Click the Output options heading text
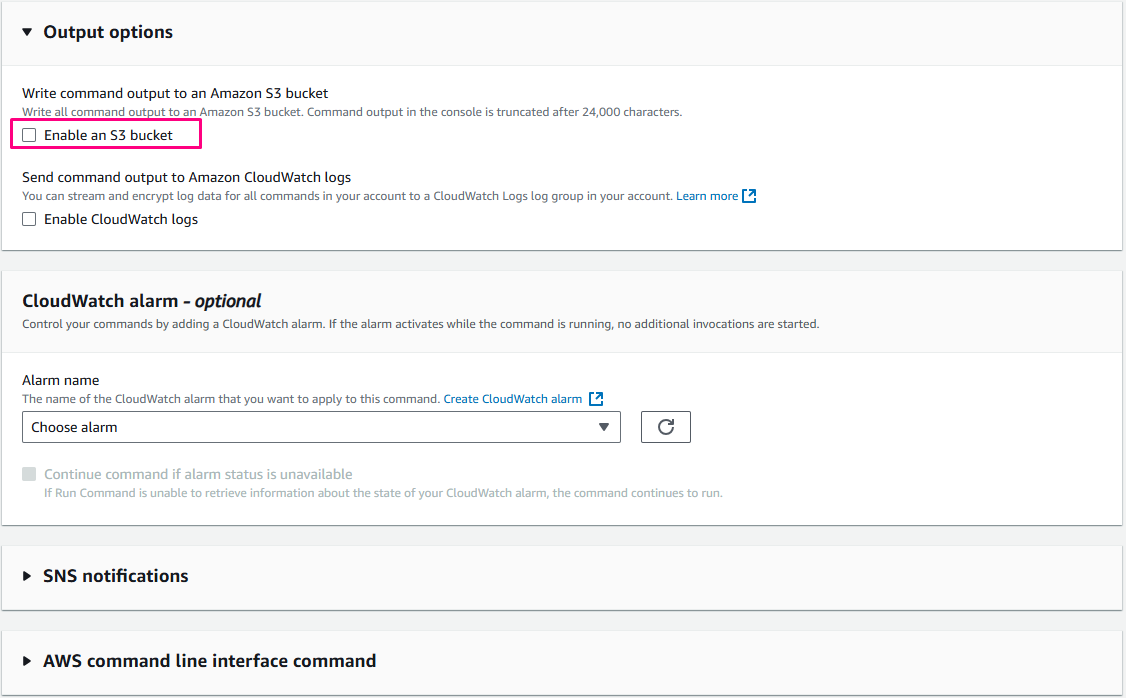The height and width of the screenshot is (698, 1126). coord(108,32)
